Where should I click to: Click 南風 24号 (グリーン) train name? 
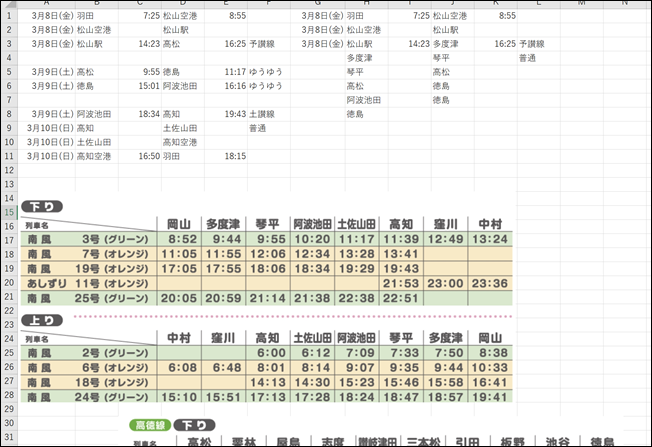coord(88,397)
